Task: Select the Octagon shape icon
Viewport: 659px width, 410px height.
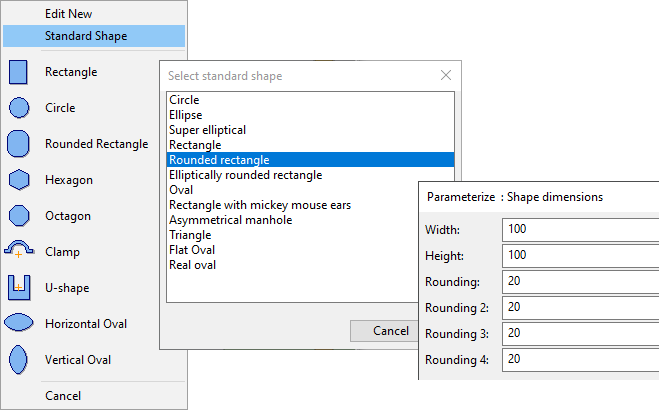Action: click(x=18, y=216)
